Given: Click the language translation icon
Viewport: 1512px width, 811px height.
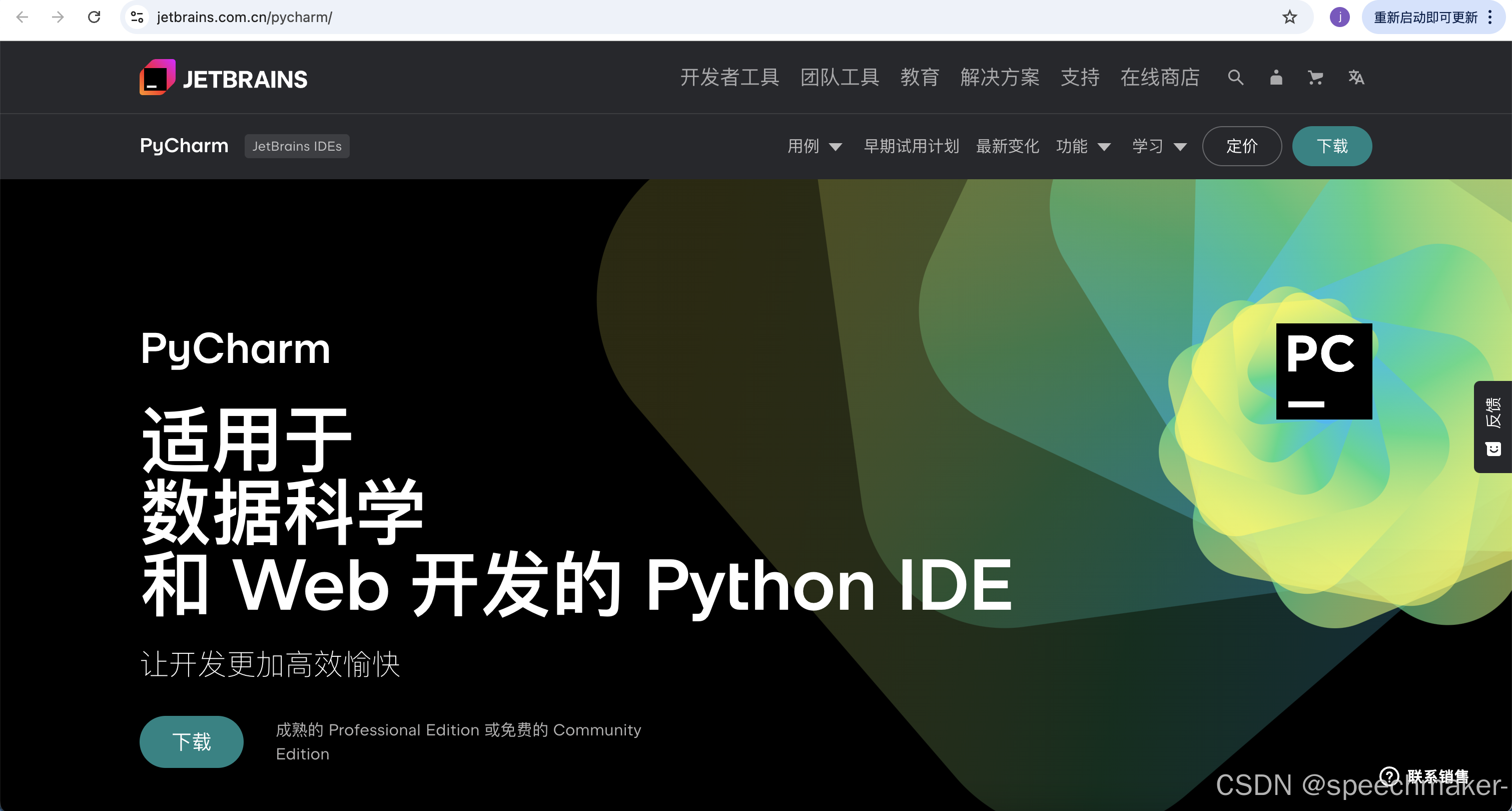Looking at the screenshot, I should pyautogui.click(x=1356, y=78).
